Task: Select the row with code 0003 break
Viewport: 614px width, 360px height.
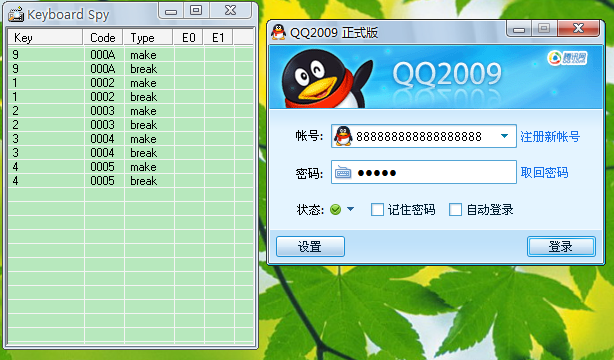Action: [130, 125]
